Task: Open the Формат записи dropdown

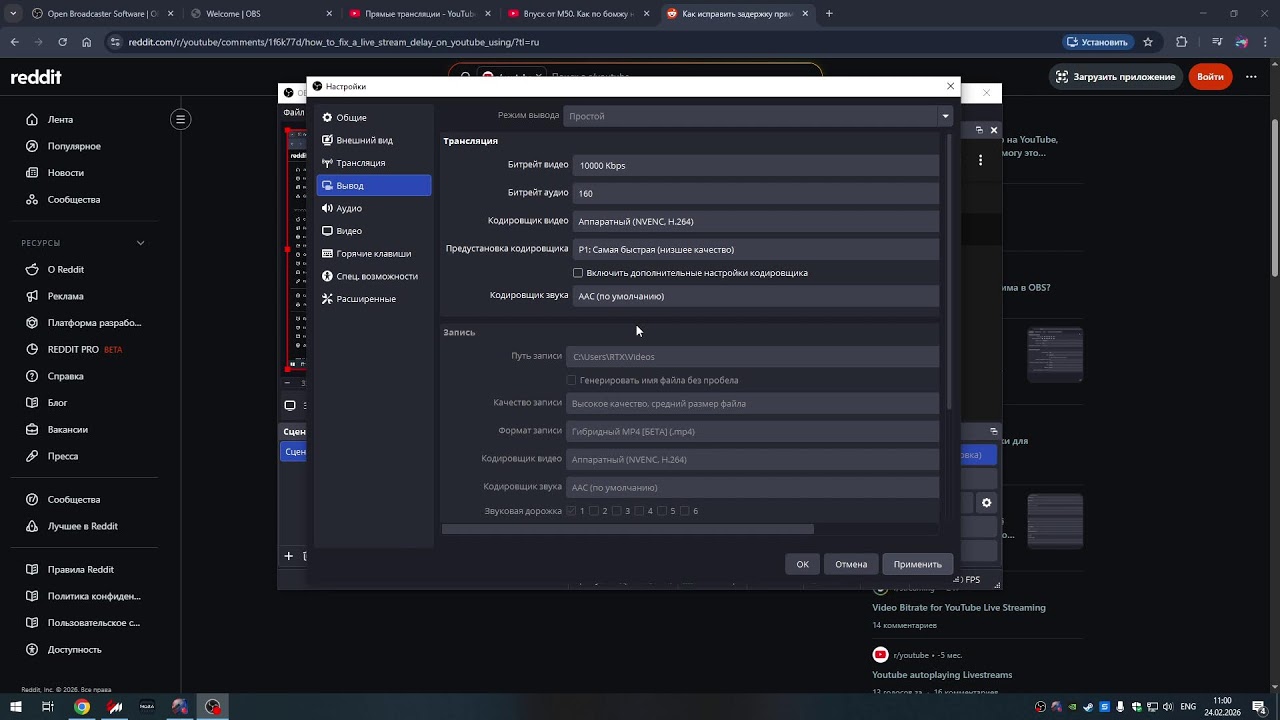Action: pos(752,432)
